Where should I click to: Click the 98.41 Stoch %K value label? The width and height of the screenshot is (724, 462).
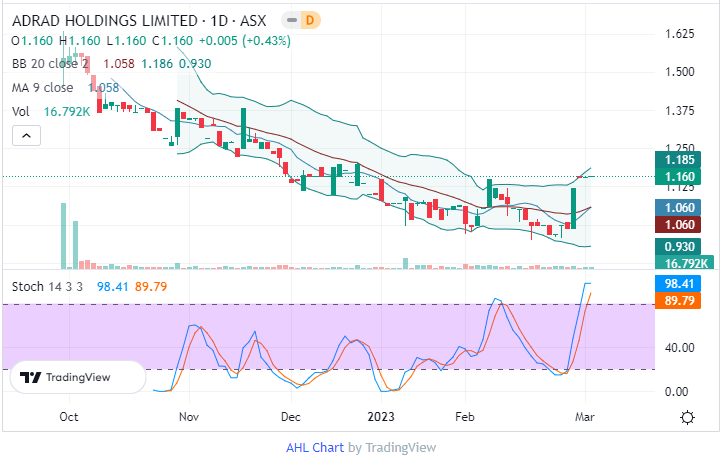(681, 284)
